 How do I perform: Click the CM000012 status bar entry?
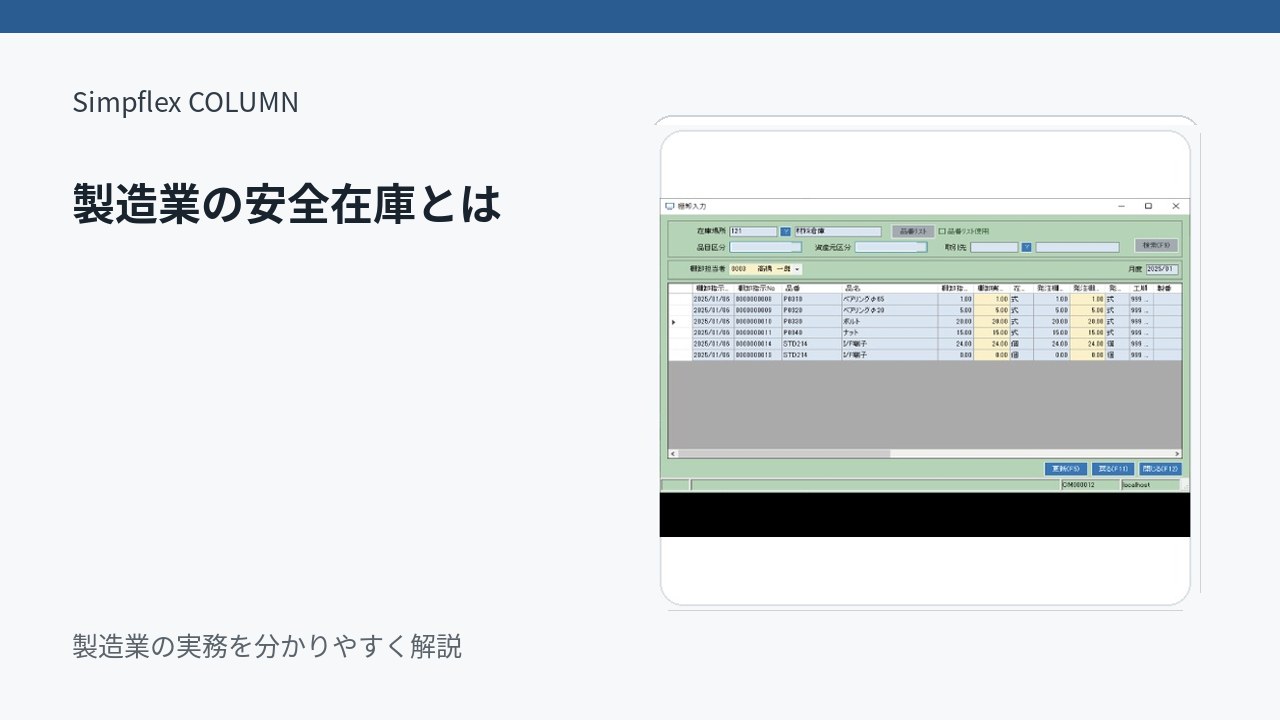tap(1089, 485)
